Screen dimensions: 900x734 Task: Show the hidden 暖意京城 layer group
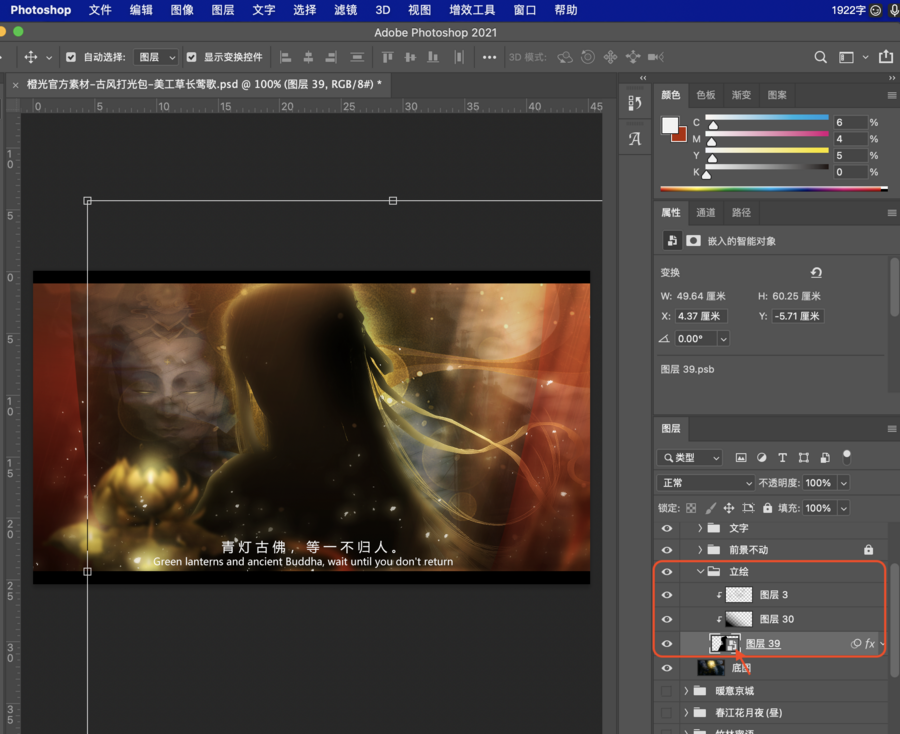click(667, 691)
